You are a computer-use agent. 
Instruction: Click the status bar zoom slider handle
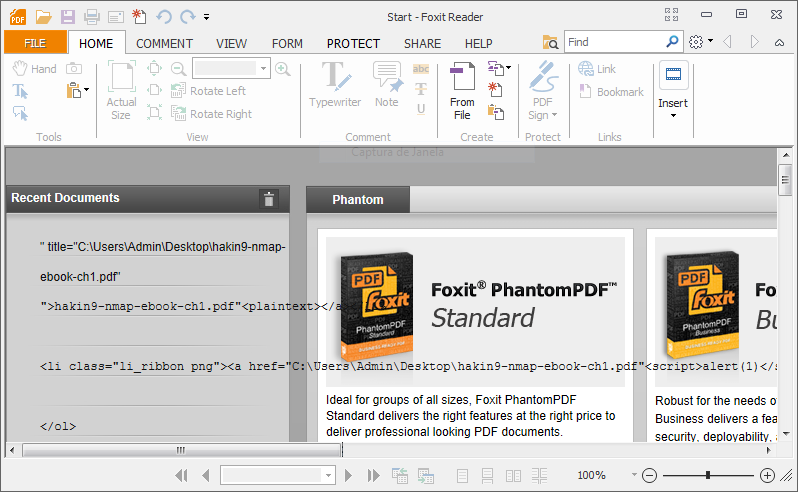(x=708, y=475)
